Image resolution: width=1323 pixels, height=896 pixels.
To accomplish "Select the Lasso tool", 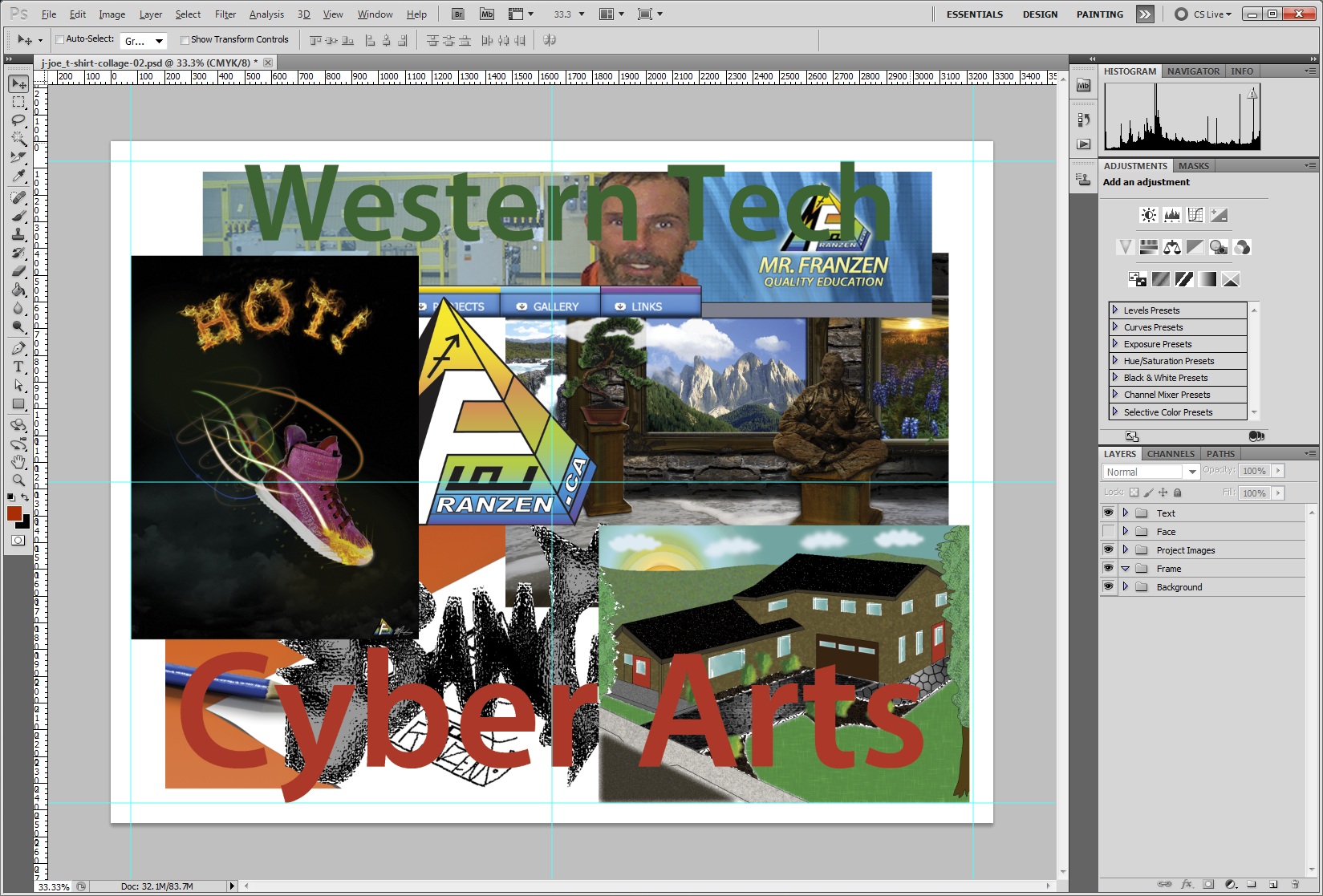I will click(x=18, y=120).
